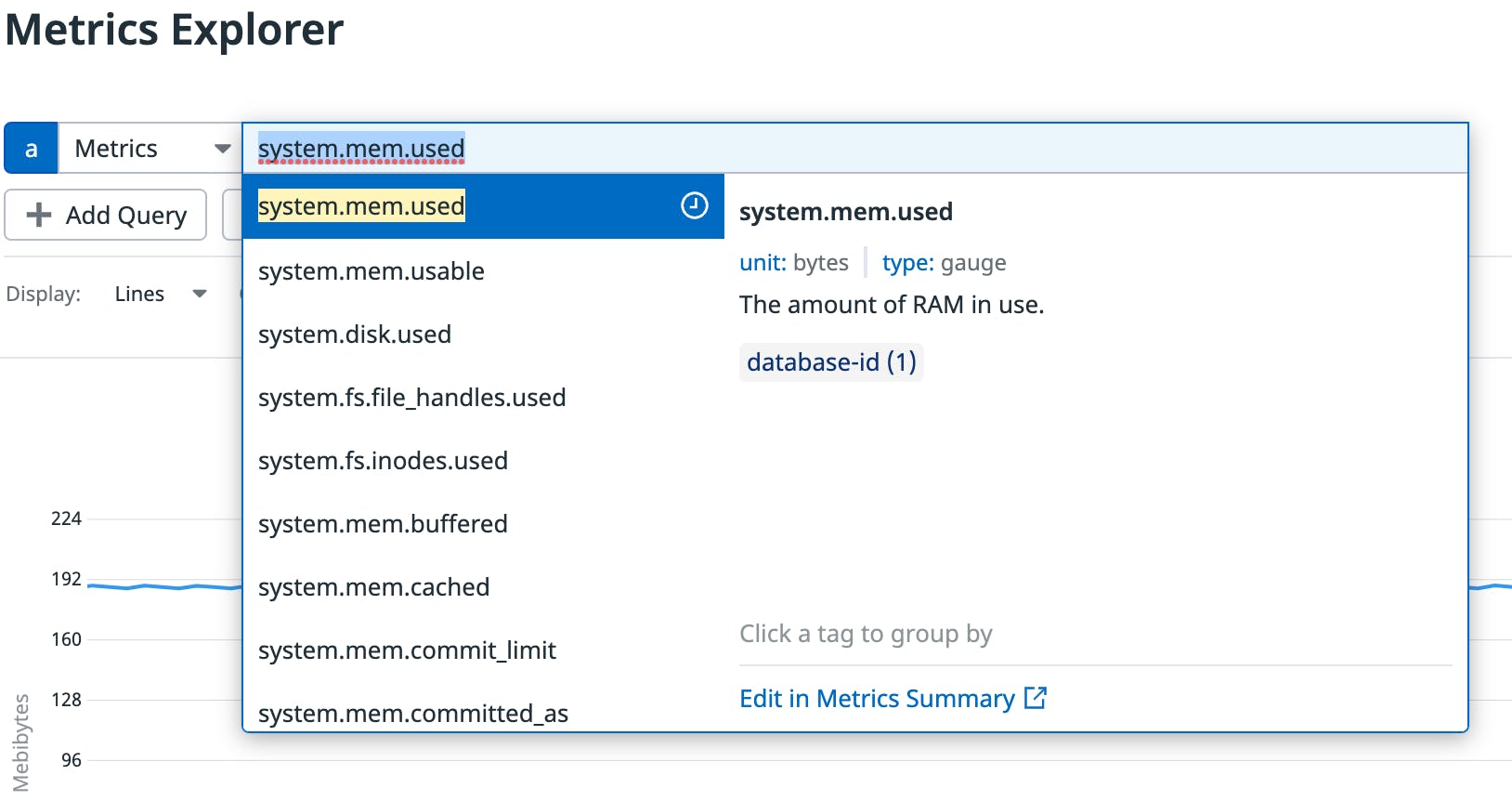The image size is (1512, 801).
Task: Click the recent-history clock icon on system.mem.used
Action: coord(694,205)
